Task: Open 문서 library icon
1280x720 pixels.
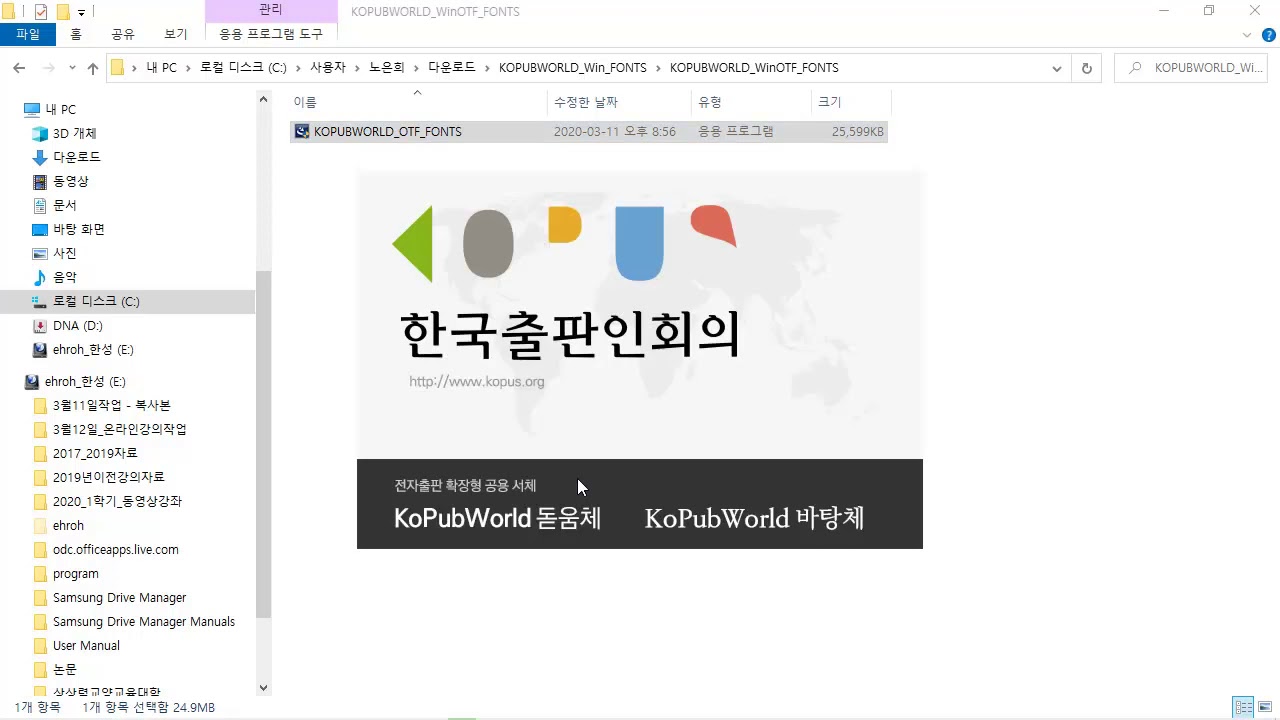Action: [x=40, y=205]
